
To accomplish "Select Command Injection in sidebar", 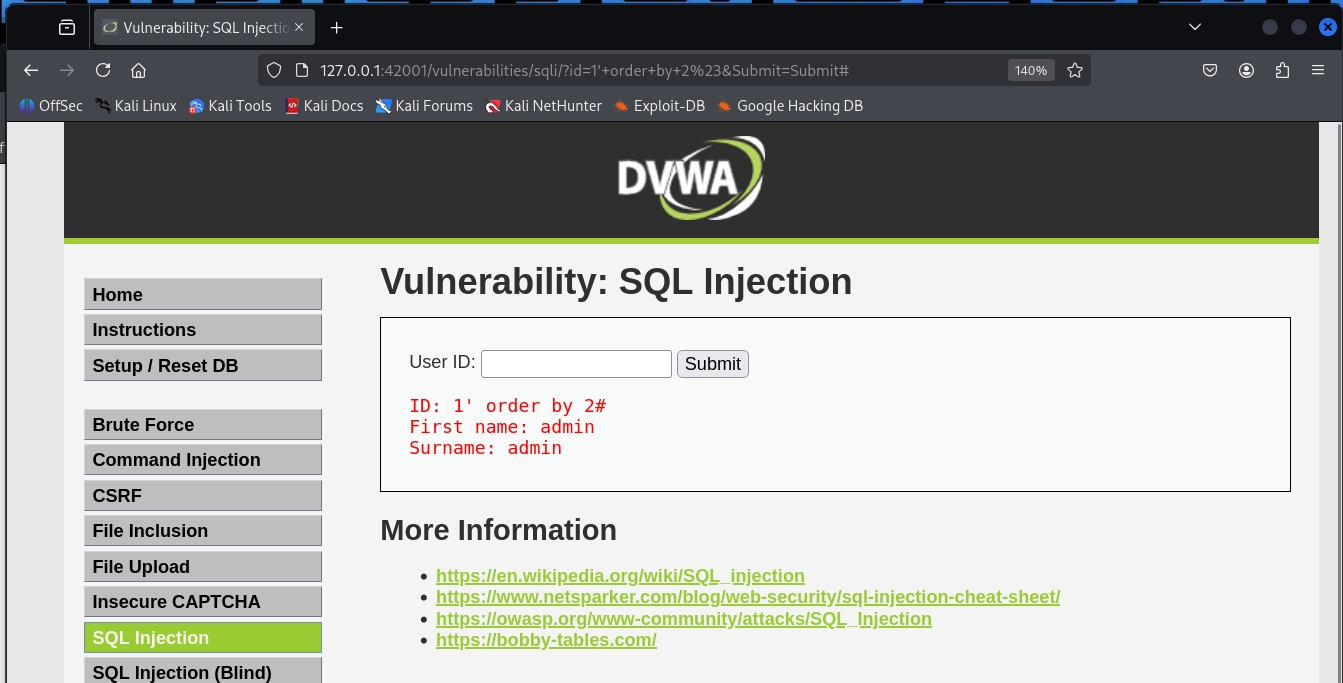I will 203,460.
